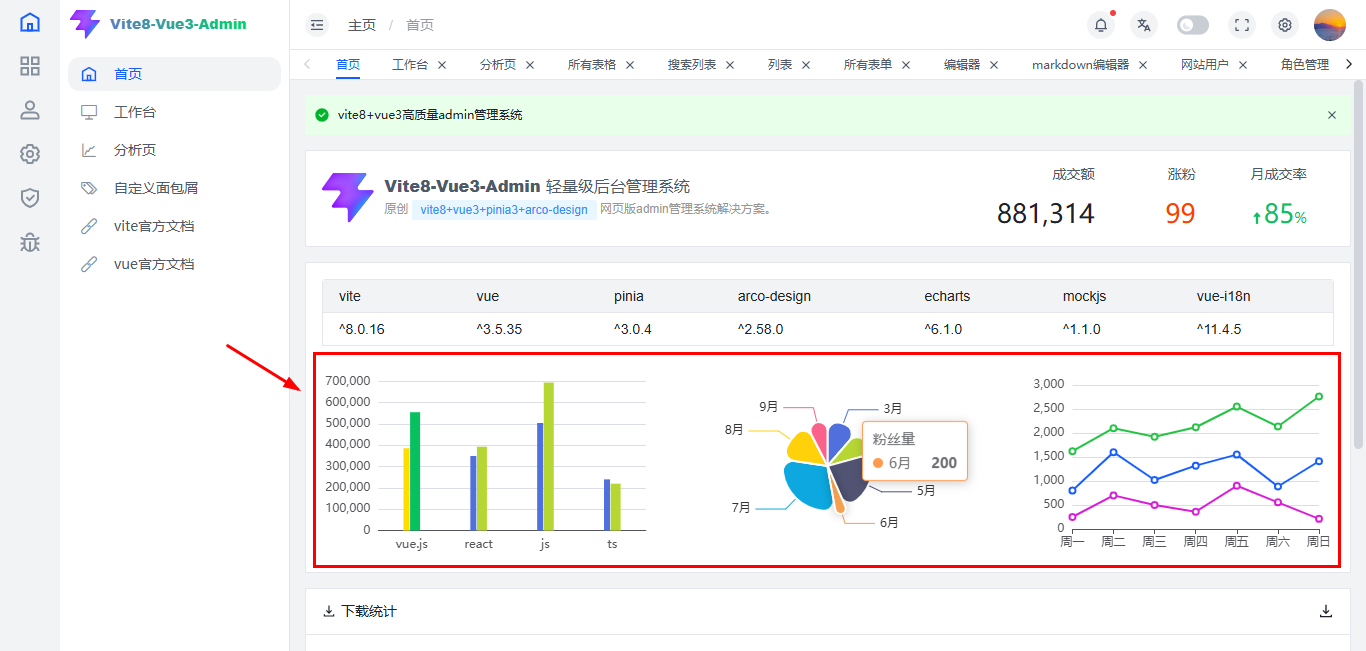This screenshot has height=651, width=1366.
Task: Click the 881,314 成交额 value
Action: (x=1046, y=213)
